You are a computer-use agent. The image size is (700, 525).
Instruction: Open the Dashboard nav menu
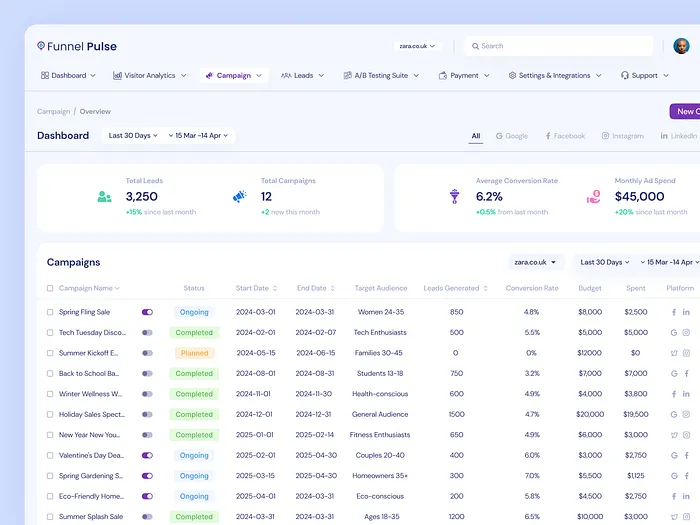click(68, 75)
